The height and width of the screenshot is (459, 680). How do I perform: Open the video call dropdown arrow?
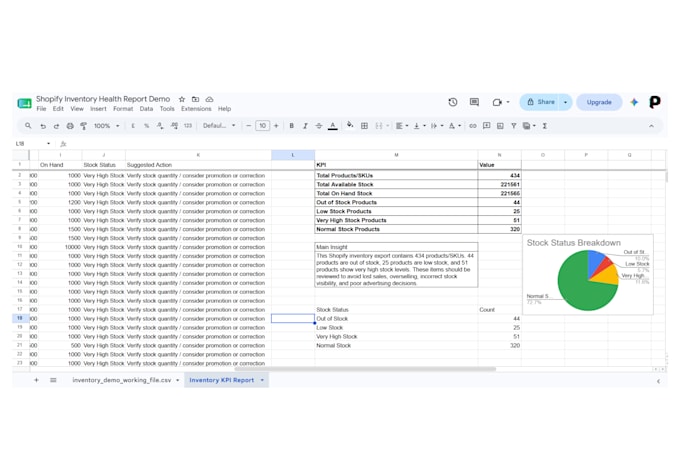[x=508, y=102]
